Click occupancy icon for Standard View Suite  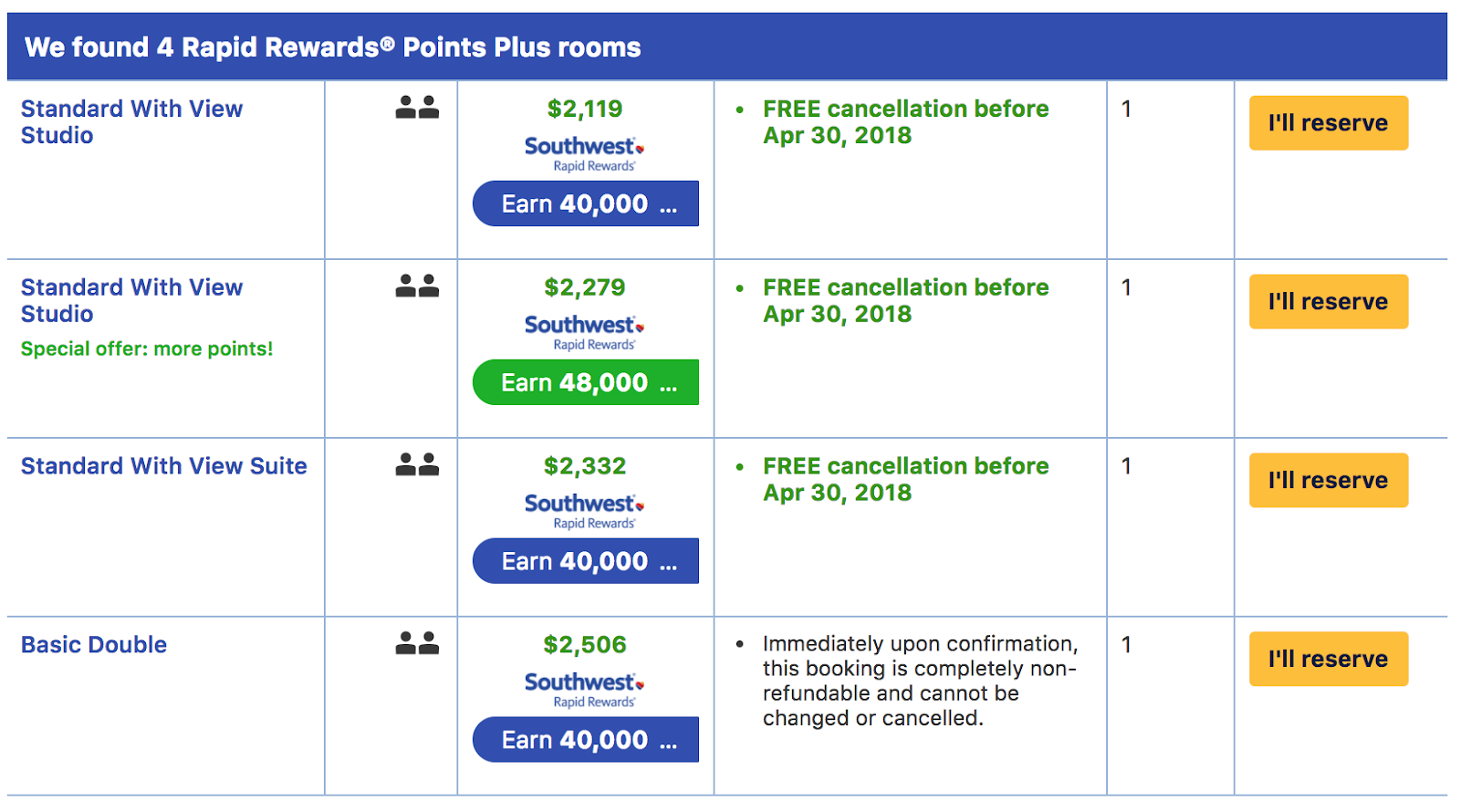click(x=417, y=465)
